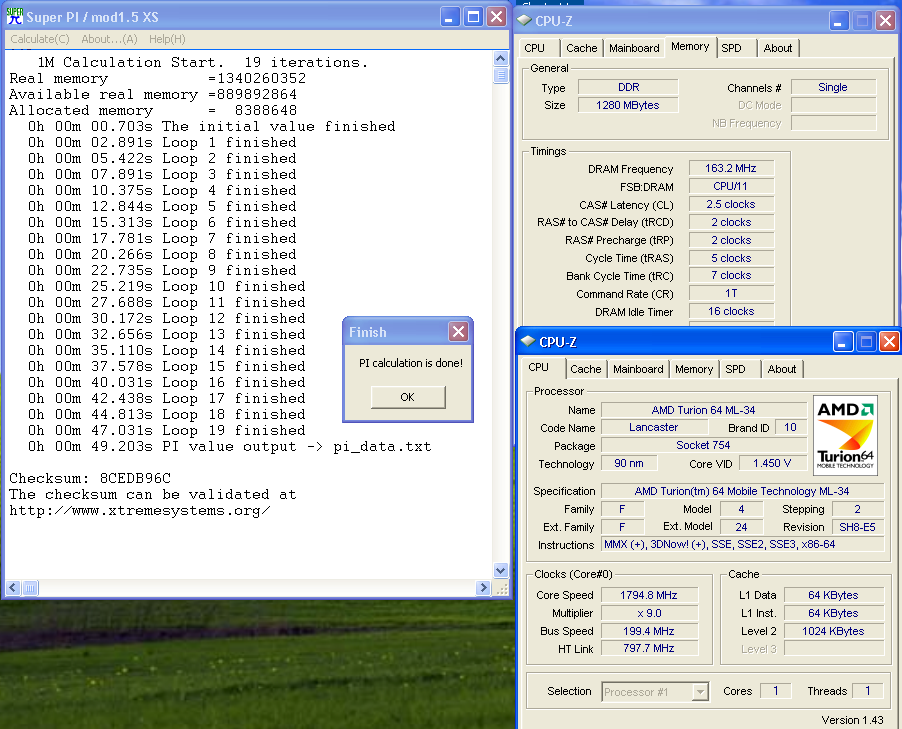Switch to Mainboard tab in lower CPU-Z window
This screenshot has width=902, height=729.
(638, 369)
